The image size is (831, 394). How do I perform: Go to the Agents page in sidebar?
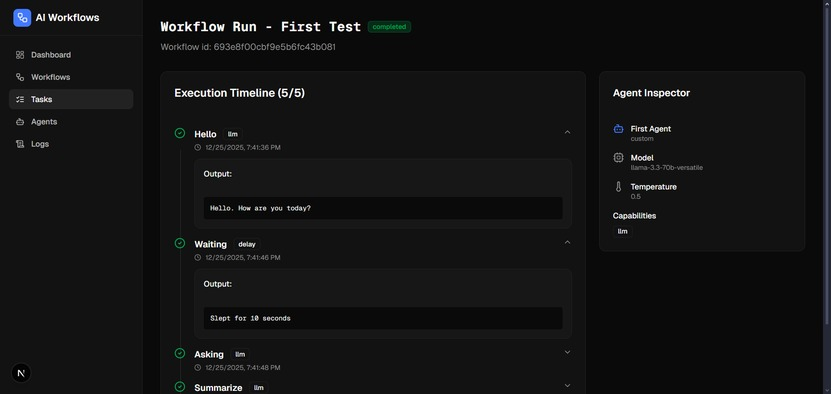click(x=71, y=121)
